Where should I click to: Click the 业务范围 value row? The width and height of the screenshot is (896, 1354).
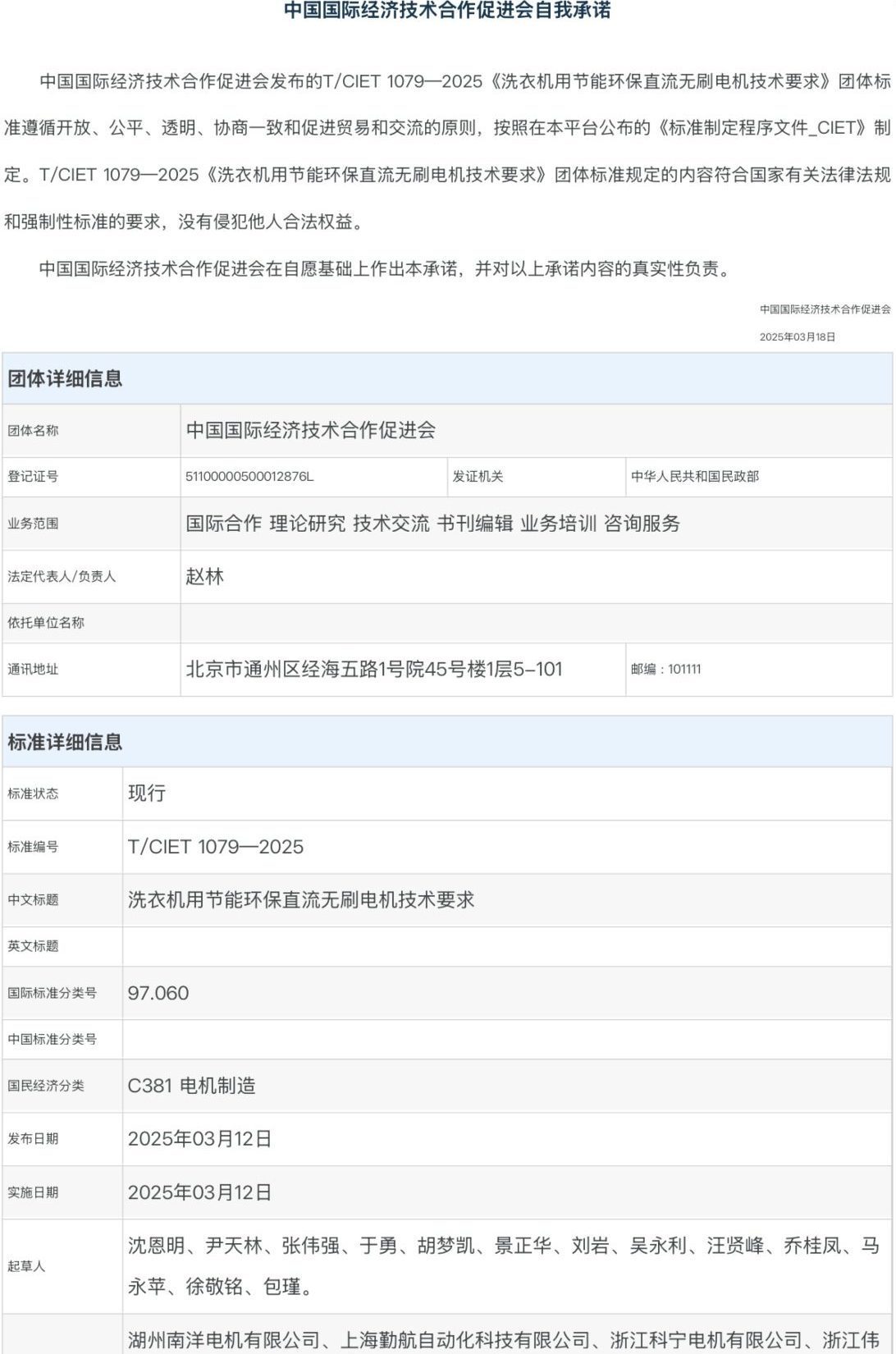432,524
